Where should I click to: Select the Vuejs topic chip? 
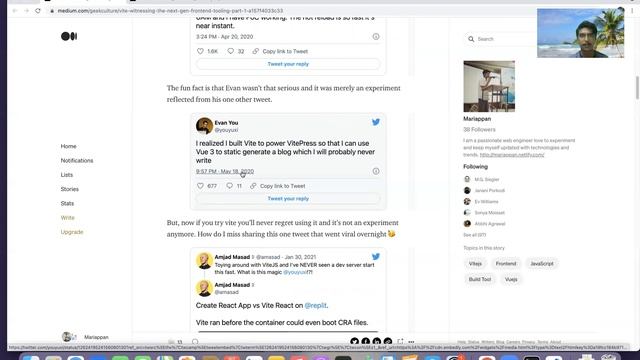click(511, 279)
